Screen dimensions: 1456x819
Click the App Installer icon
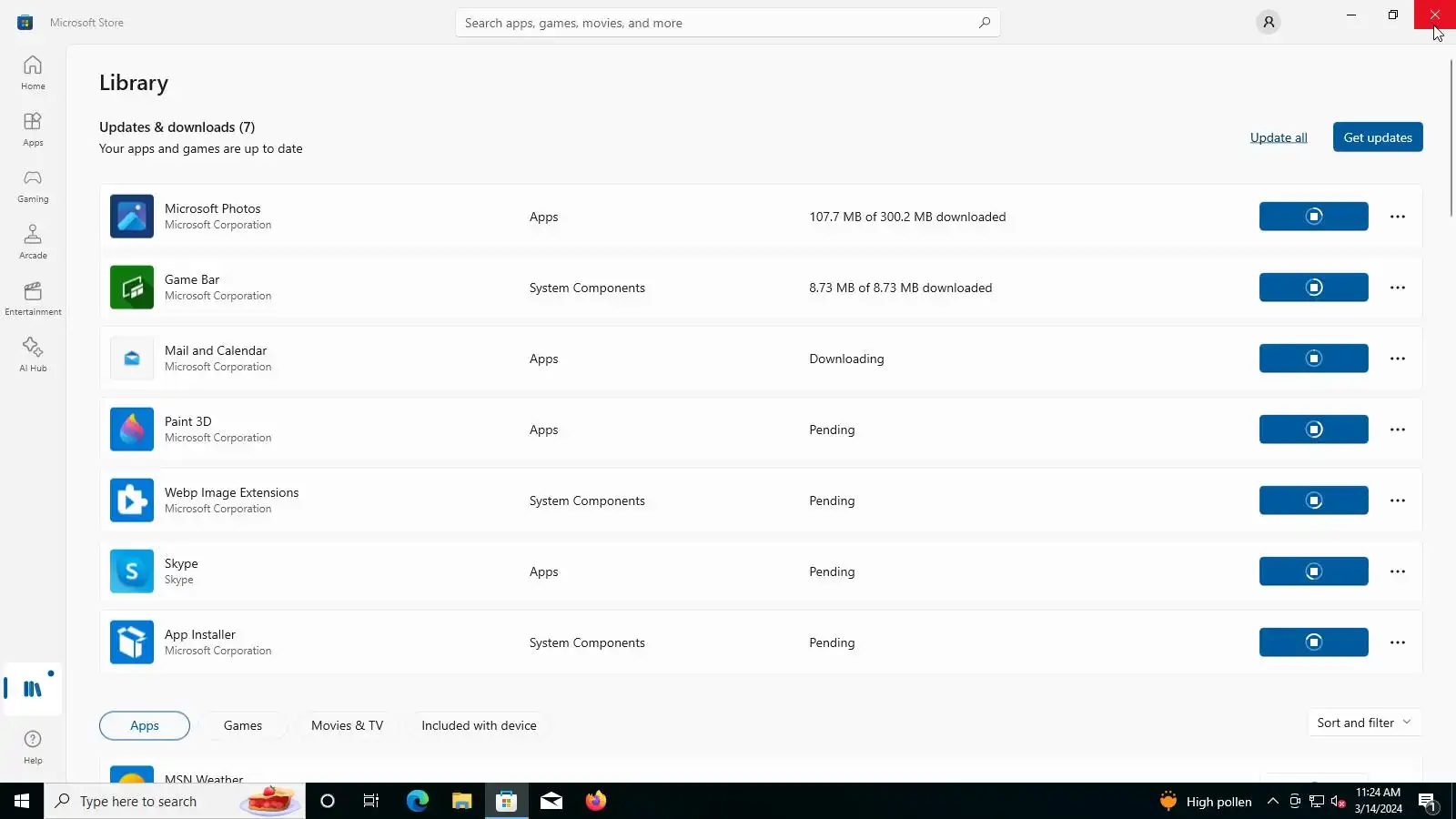point(132,642)
